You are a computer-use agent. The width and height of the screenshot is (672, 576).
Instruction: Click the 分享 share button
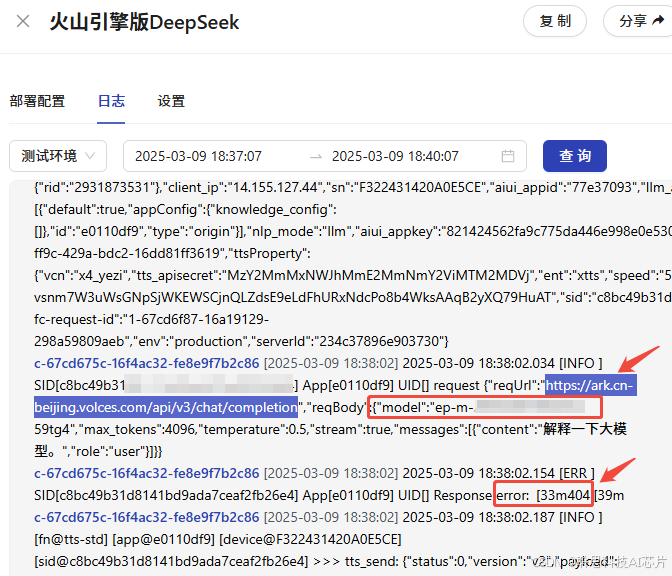(640, 21)
